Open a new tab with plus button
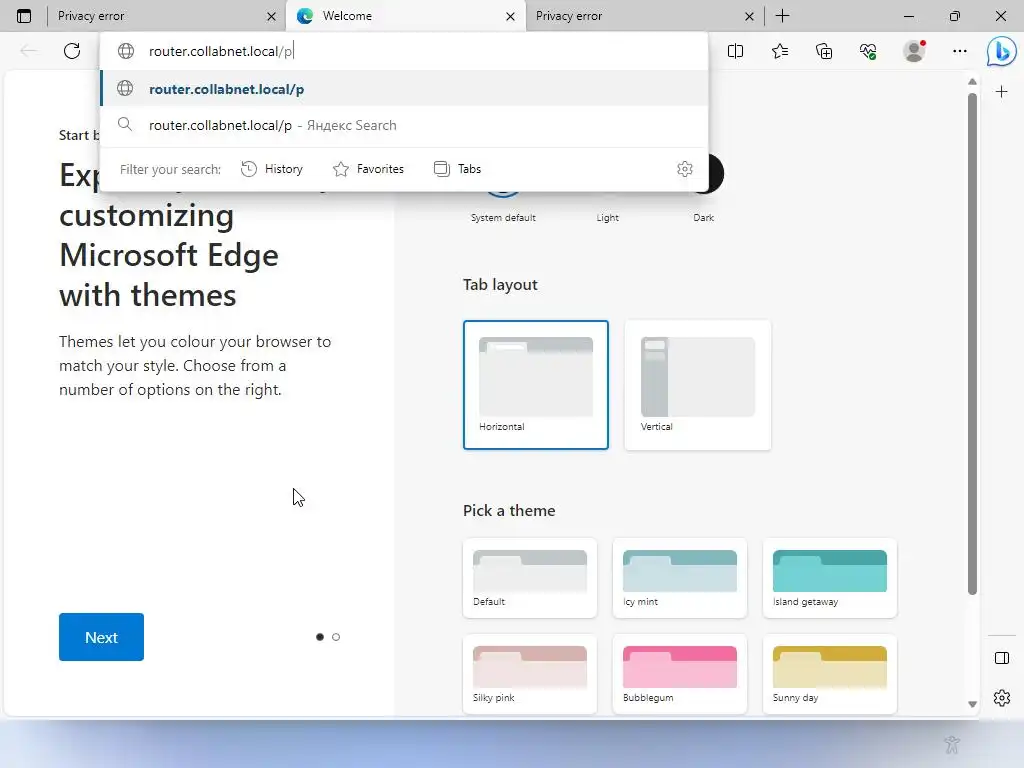 tap(782, 16)
